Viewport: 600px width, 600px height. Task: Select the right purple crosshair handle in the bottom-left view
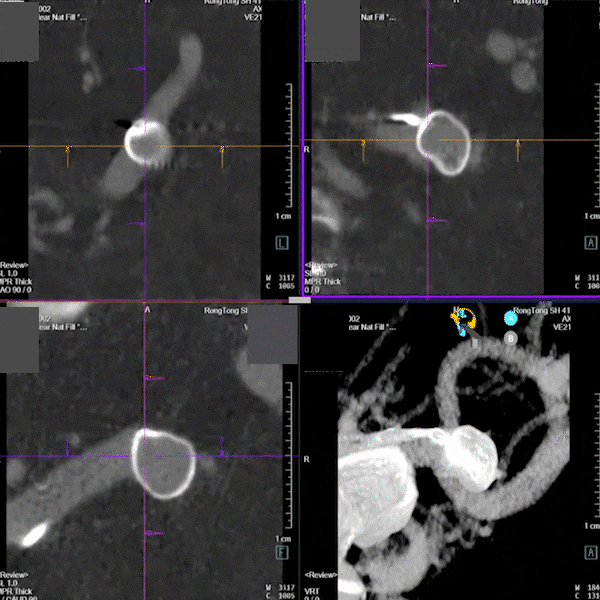pos(222,445)
